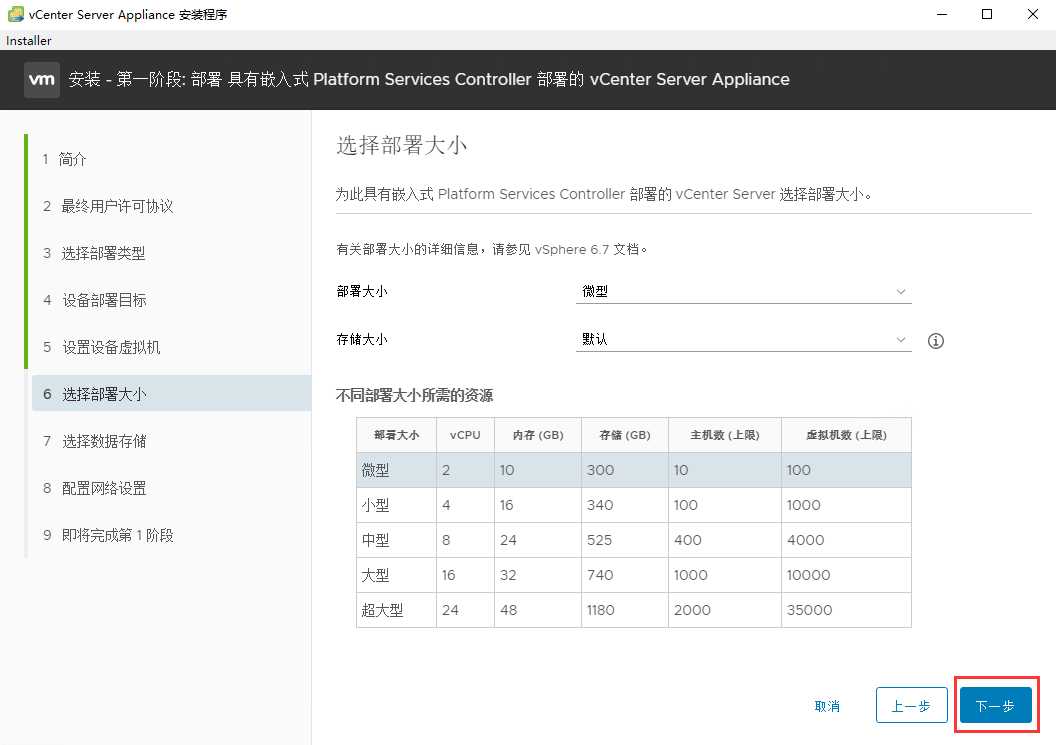Open the 存储大小 dropdown showing 默认
The image size is (1056, 745).
click(x=743, y=339)
